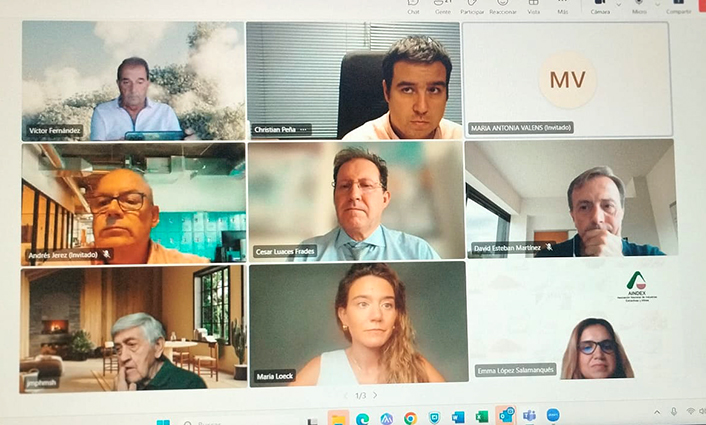Open the Vista layout menu
The height and width of the screenshot is (425, 706).
pyautogui.click(x=534, y=7)
